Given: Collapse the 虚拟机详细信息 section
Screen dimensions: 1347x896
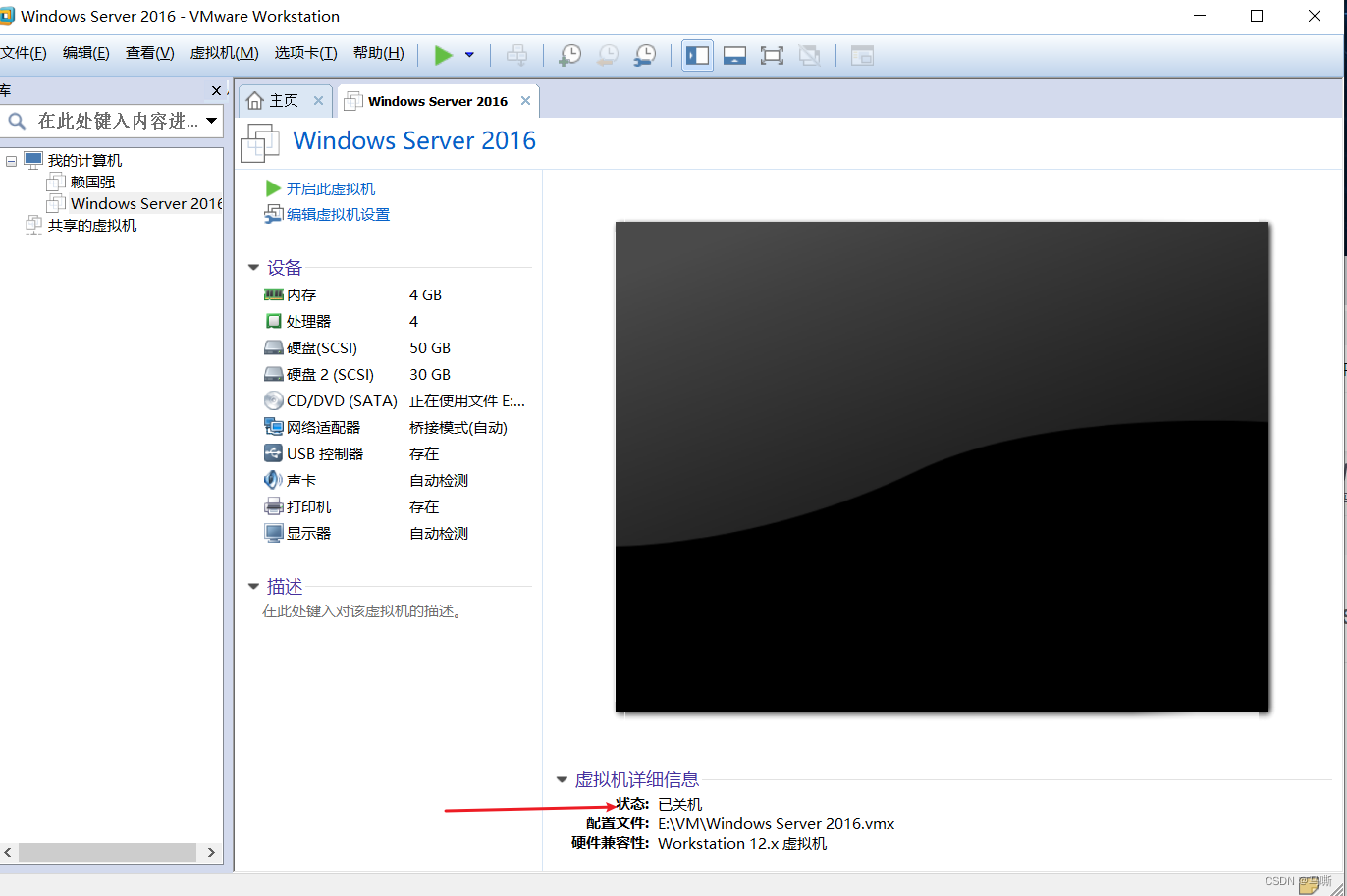Looking at the screenshot, I should [561, 779].
